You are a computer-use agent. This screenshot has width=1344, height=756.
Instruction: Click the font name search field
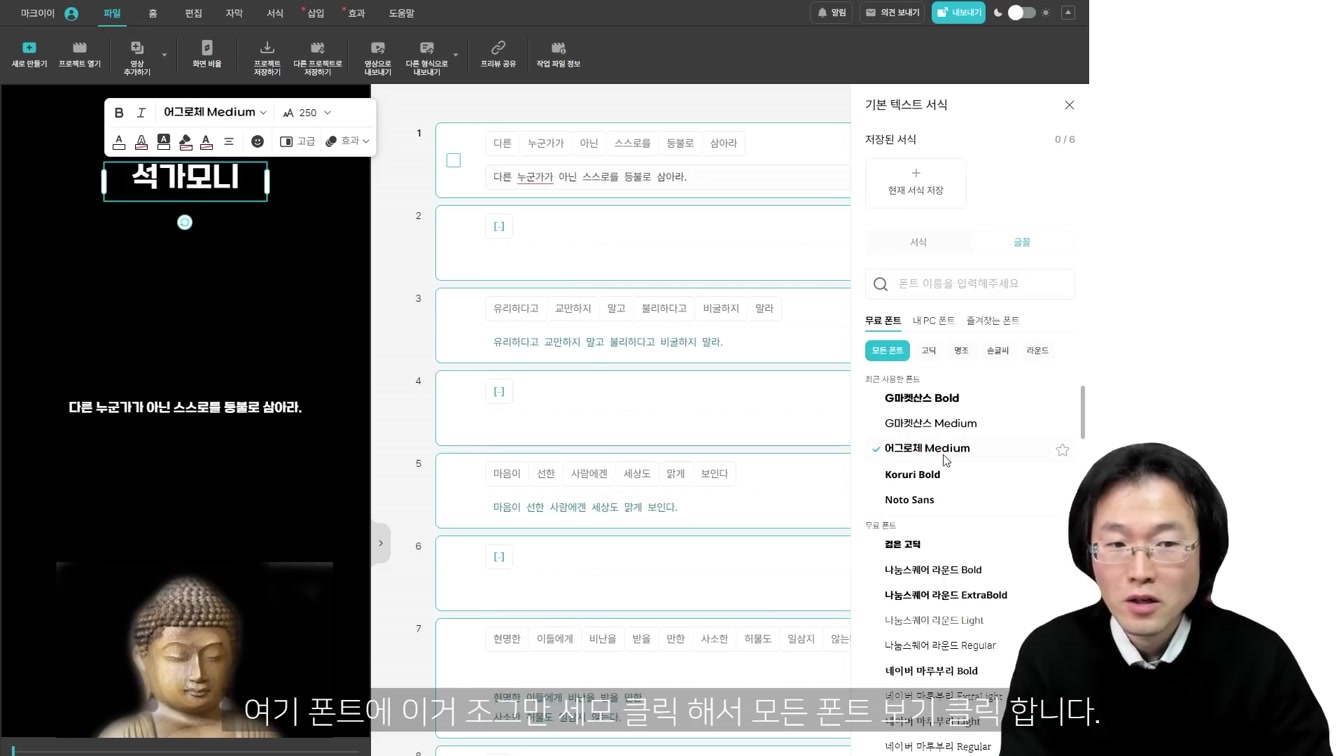click(x=970, y=284)
